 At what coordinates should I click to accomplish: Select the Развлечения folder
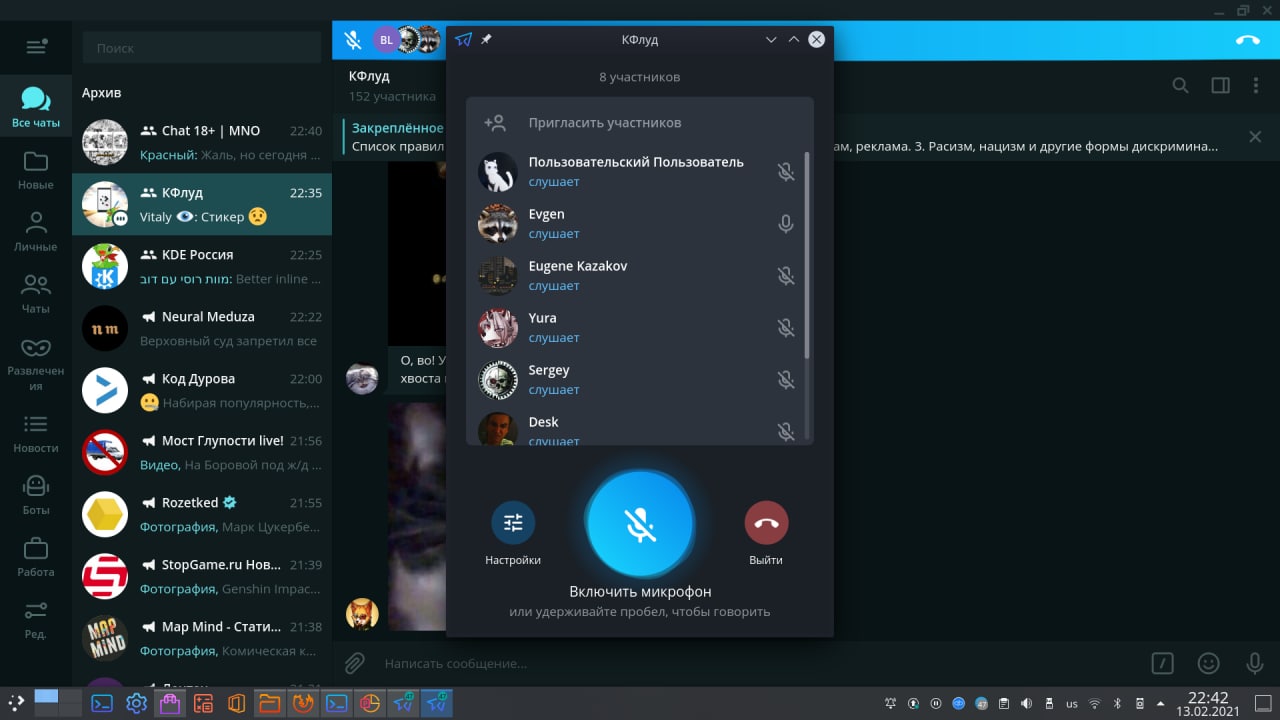pos(36,364)
